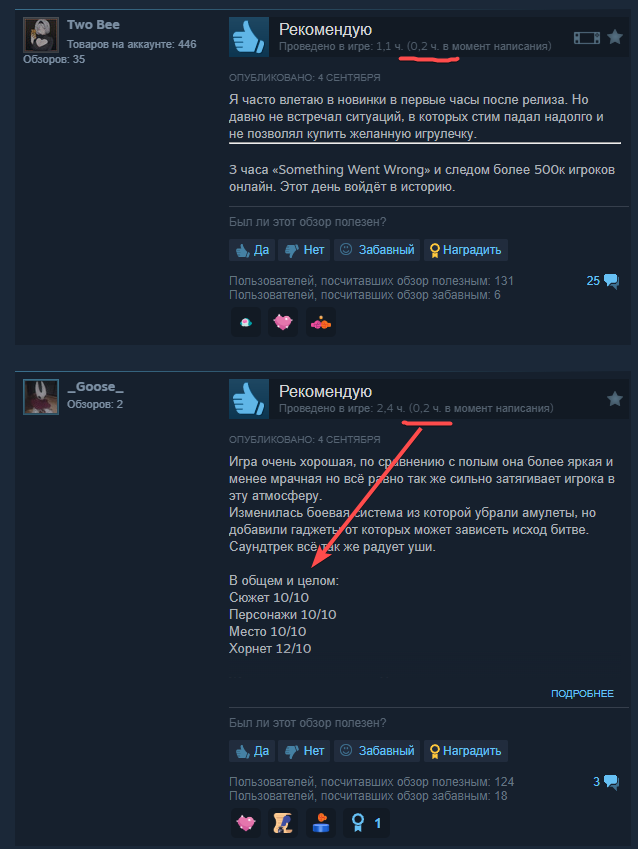638x849 pixels.
Task: Mark _Goose_'s review as Забавный
Action: click(x=377, y=751)
